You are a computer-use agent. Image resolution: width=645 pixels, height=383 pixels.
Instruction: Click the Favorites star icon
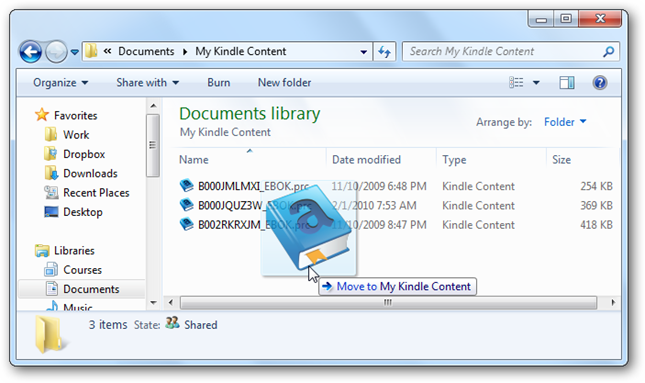click(x=42, y=115)
